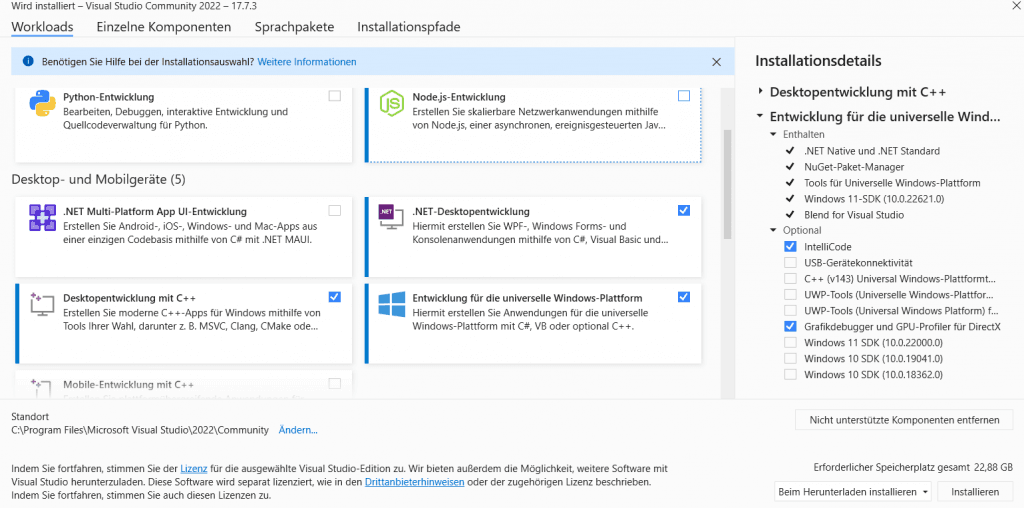The height and width of the screenshot is (508, 1024).
Task: Open the Sprachpakete tab
Action: tap(293, 27)
